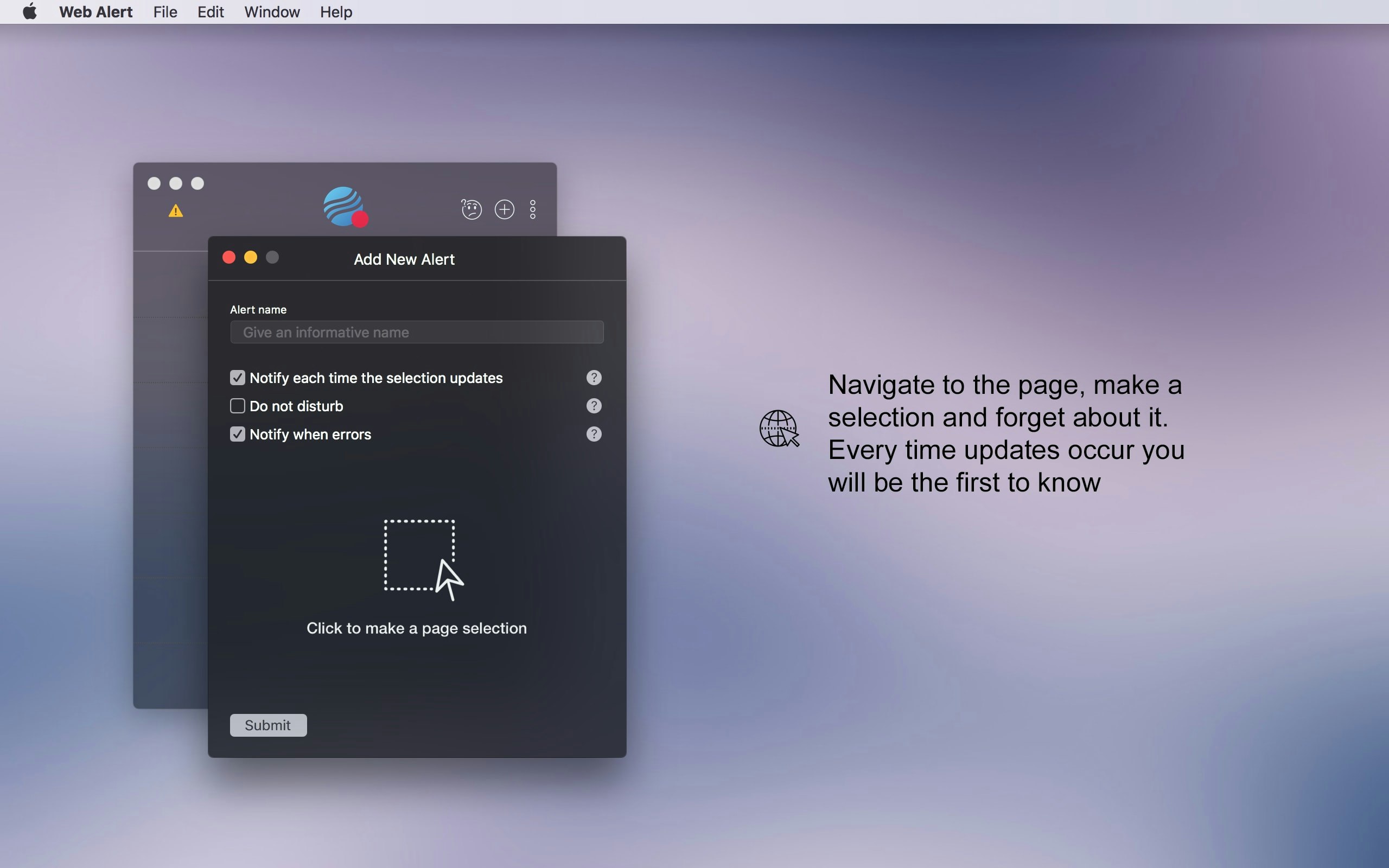Click the globe cursor icon beside description
The image size is (1389, 868).
coord(779,428)
